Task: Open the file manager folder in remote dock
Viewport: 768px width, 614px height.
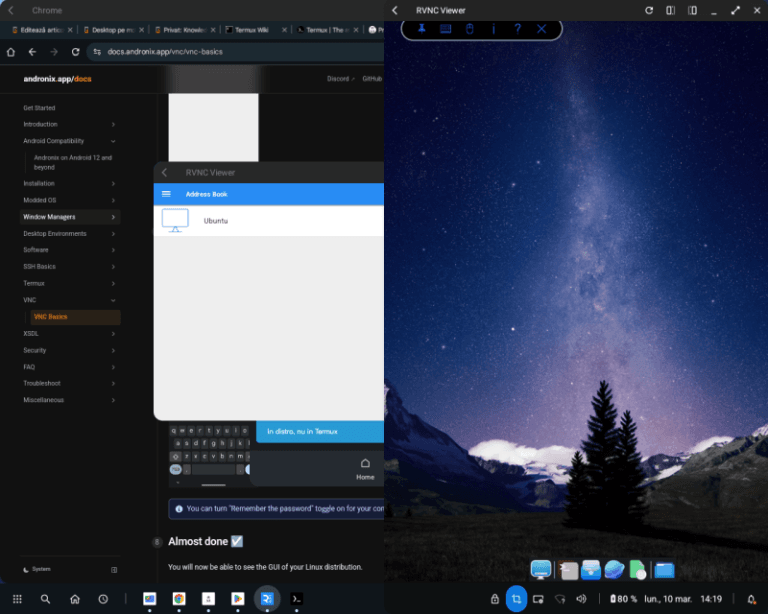Action: [x=664, y=570]
